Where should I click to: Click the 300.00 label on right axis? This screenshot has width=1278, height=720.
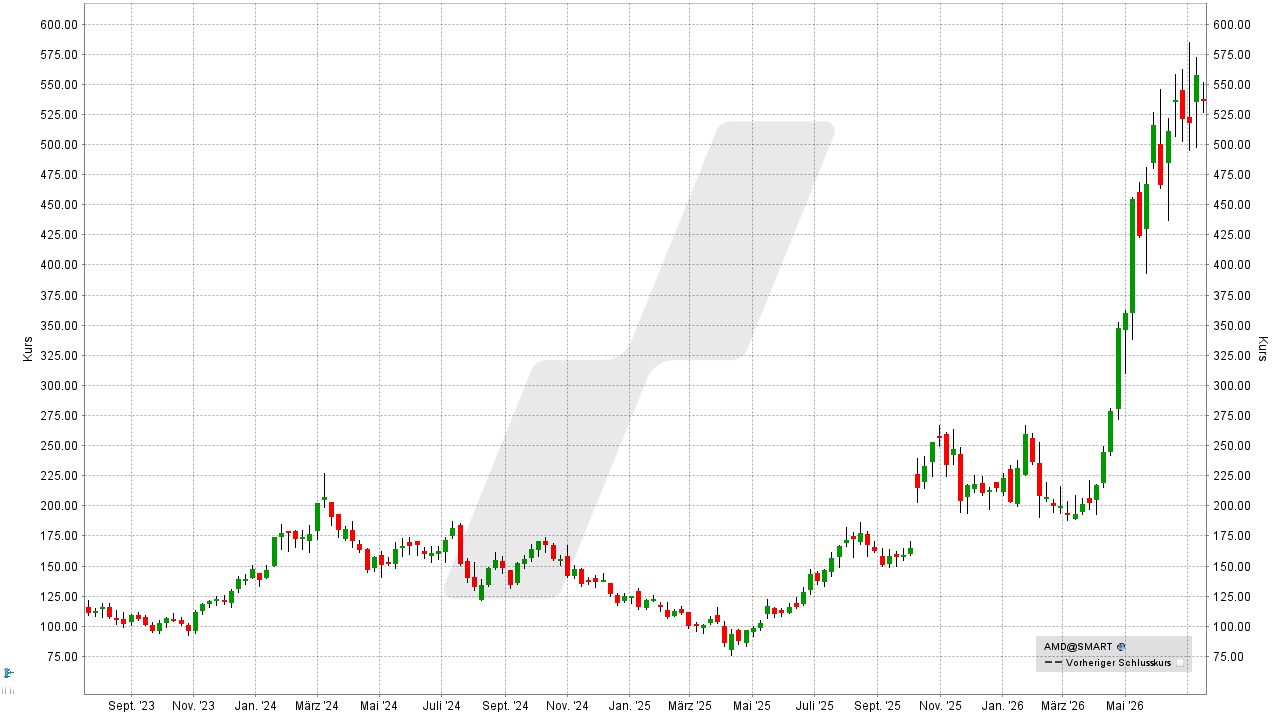coord(1231,385)
